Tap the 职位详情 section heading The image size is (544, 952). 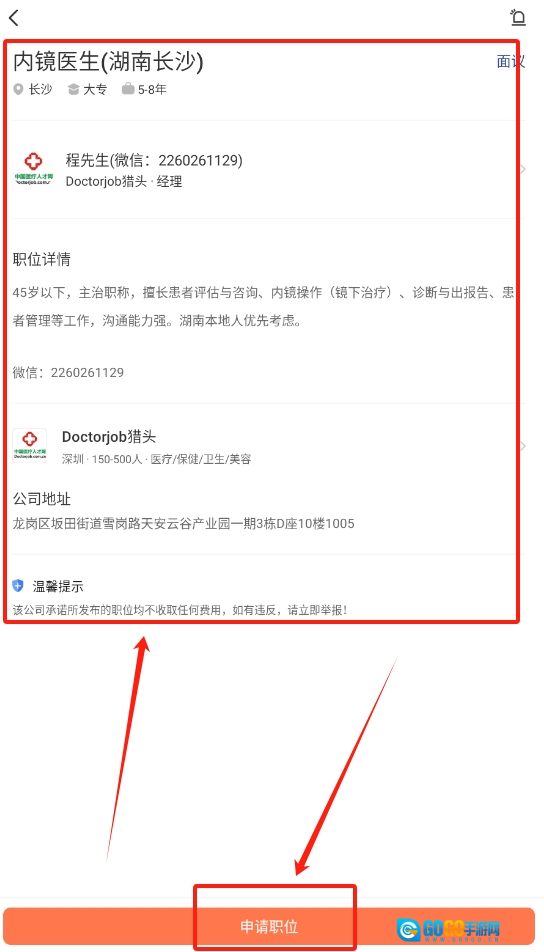pos(42,260)
